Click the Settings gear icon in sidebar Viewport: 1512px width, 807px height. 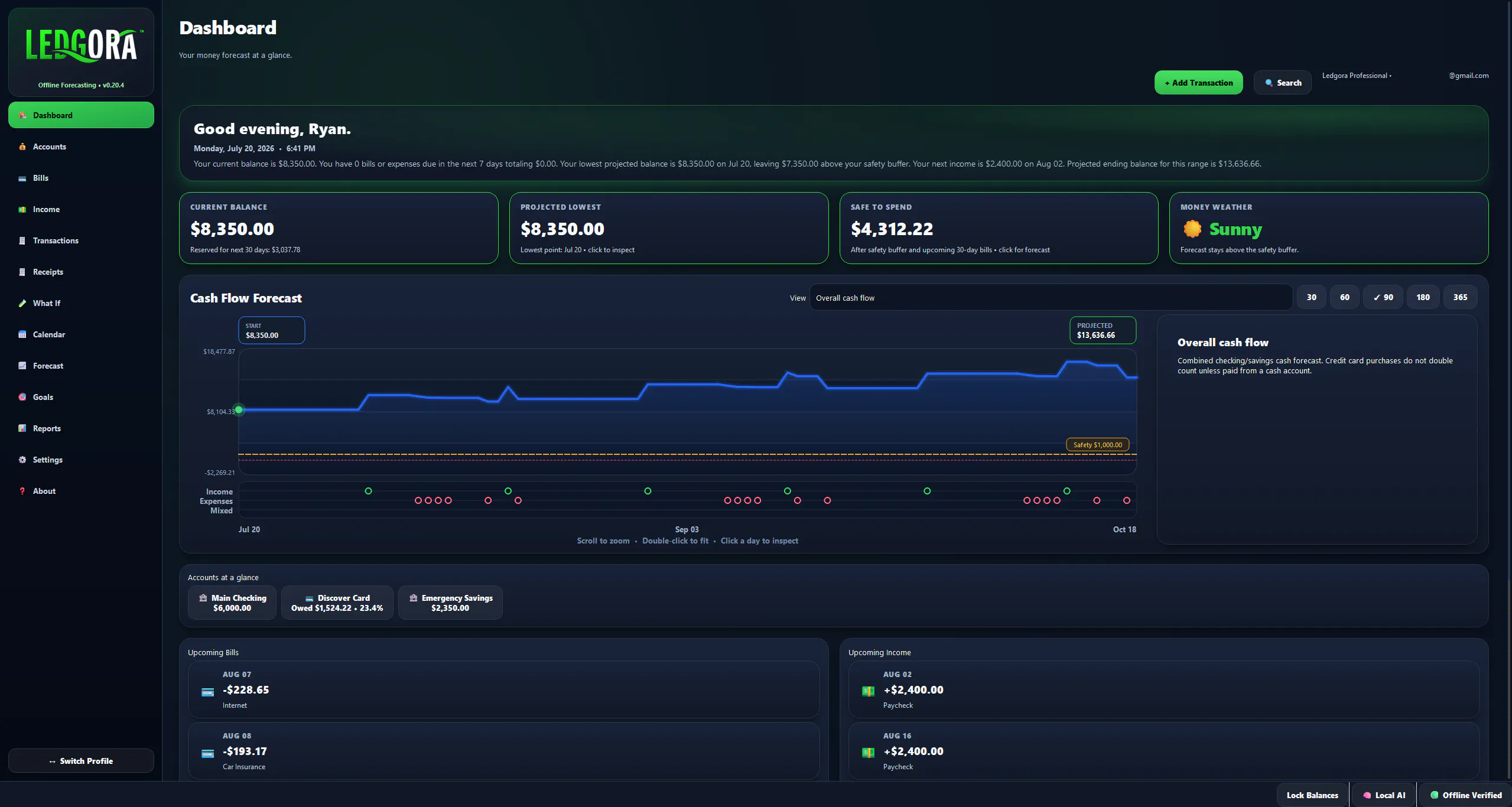click(22, 460)
